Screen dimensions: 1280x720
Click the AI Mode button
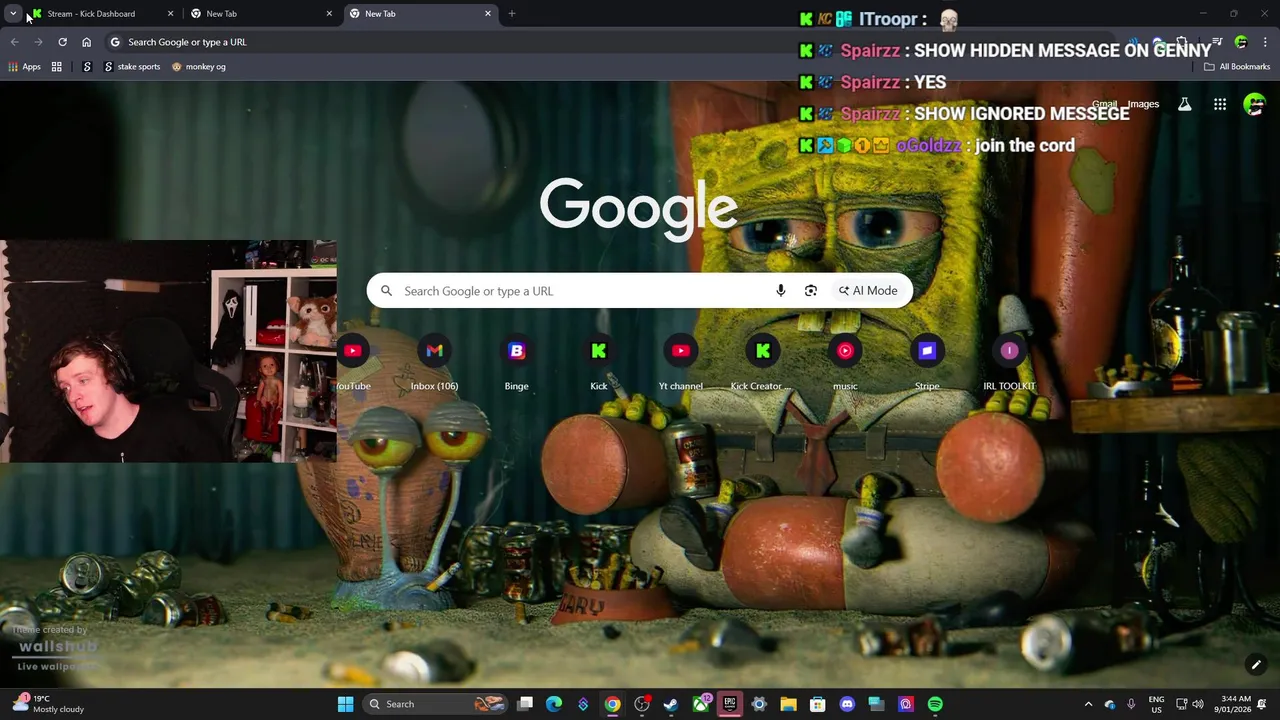pos(868,291)
